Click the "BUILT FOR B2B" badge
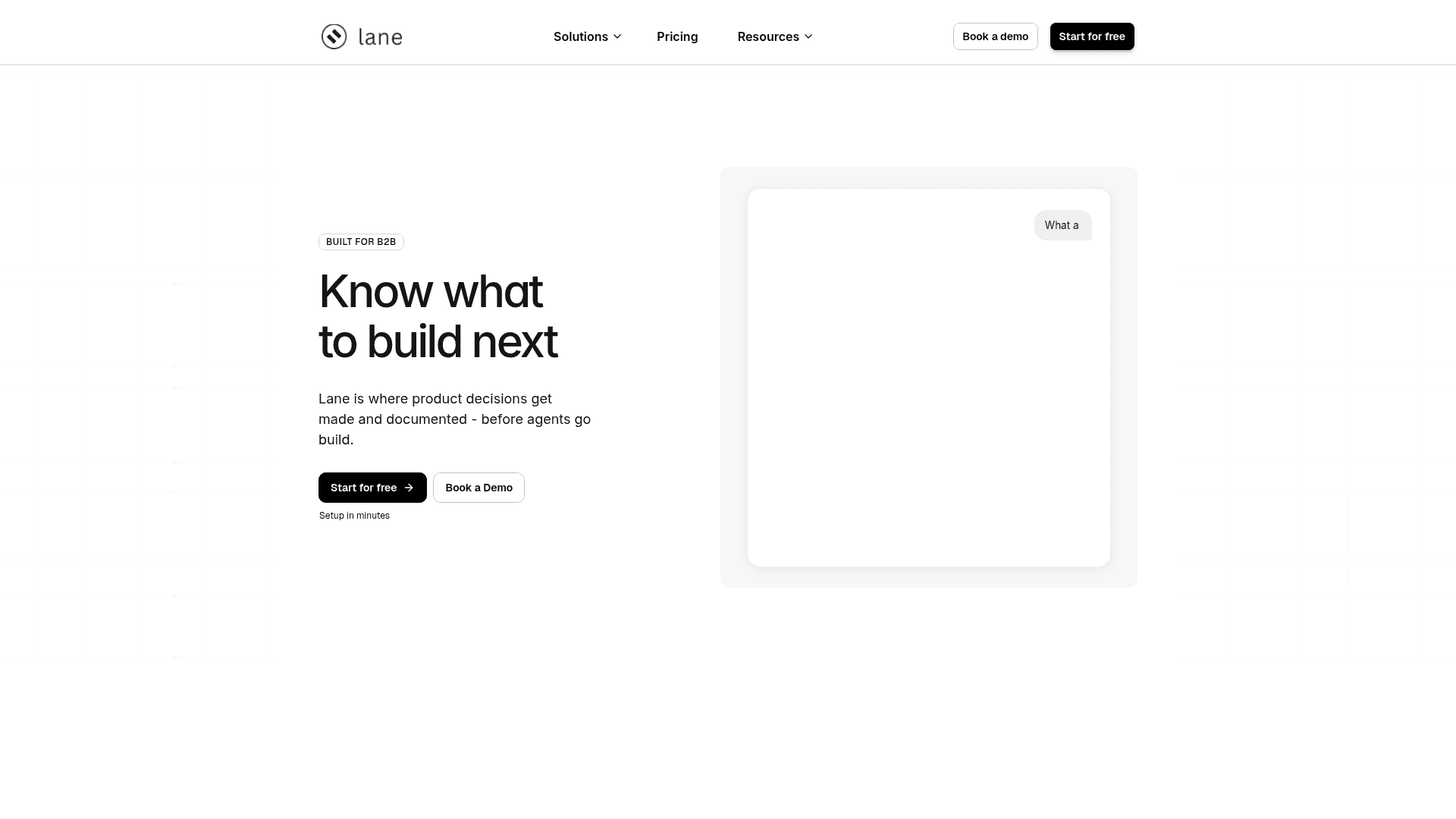This screenshot has height=819, width=1456. [361, 241]
